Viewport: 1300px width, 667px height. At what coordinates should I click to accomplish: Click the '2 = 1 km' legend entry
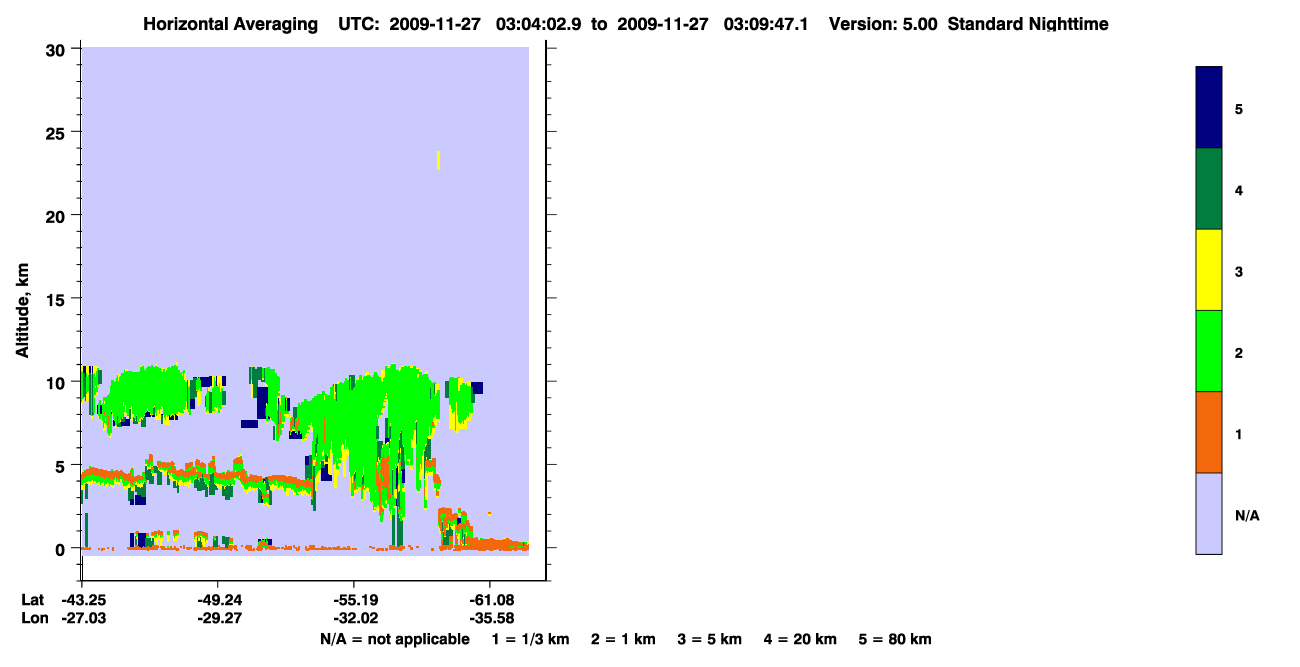pos(623,639)
